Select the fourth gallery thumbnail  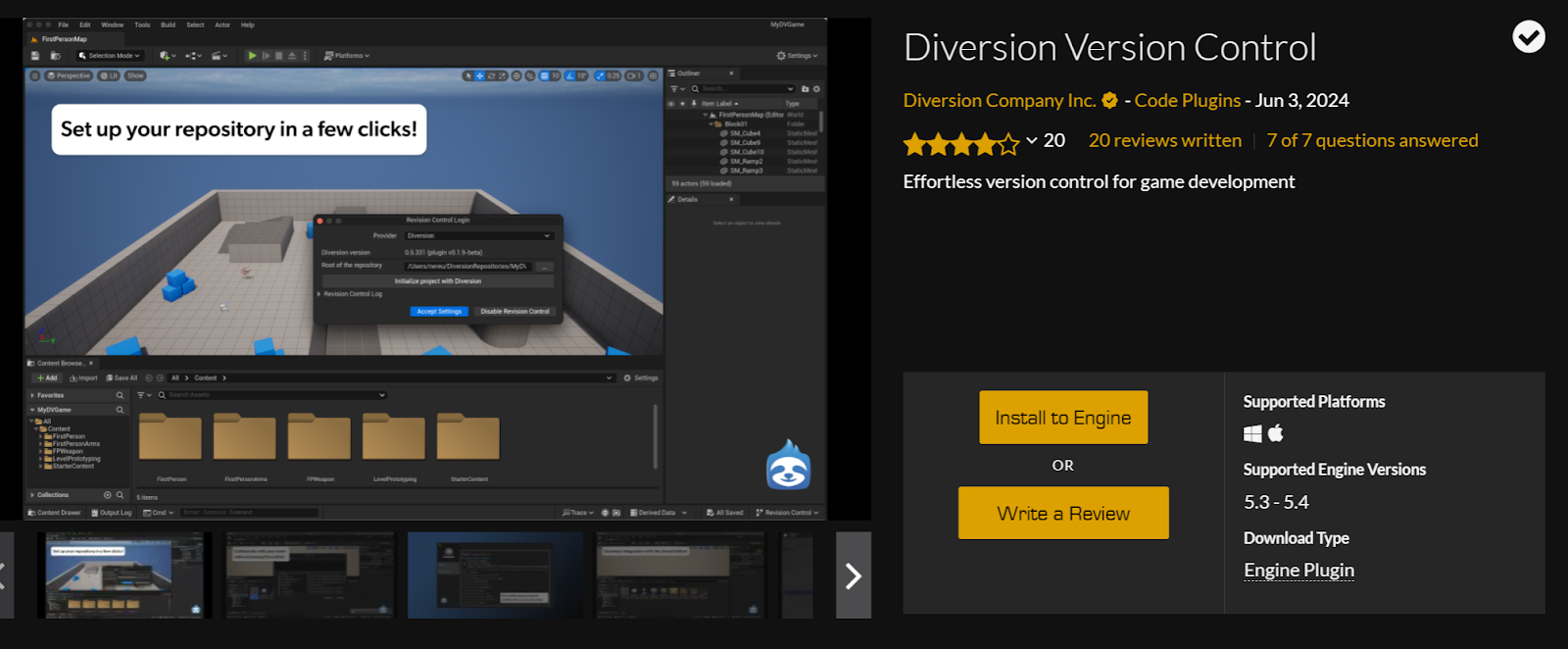pos(680,574)
